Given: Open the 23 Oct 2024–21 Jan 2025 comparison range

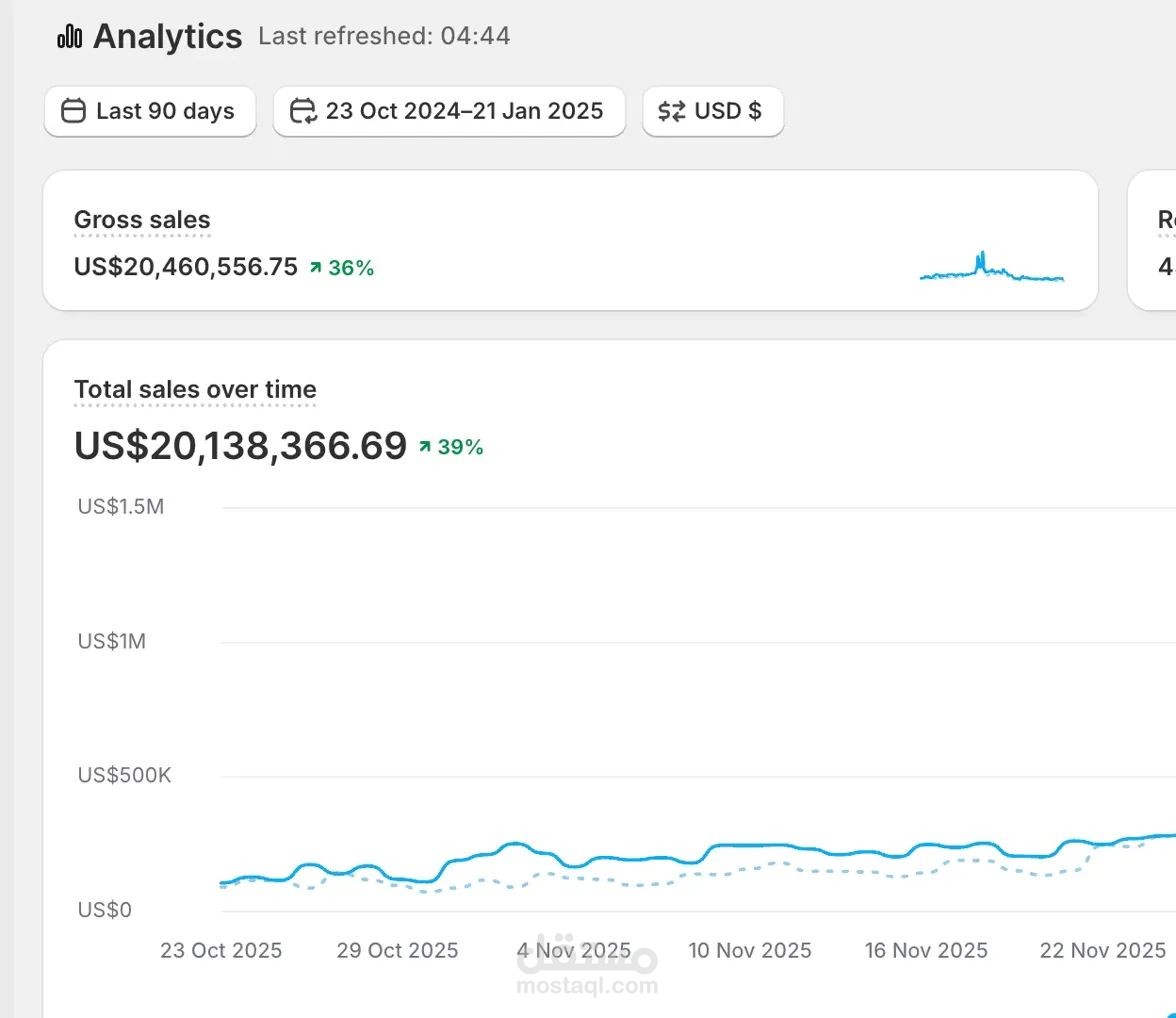Looking at the screenshot, I should pyautogui.click(x=449, y=111).
